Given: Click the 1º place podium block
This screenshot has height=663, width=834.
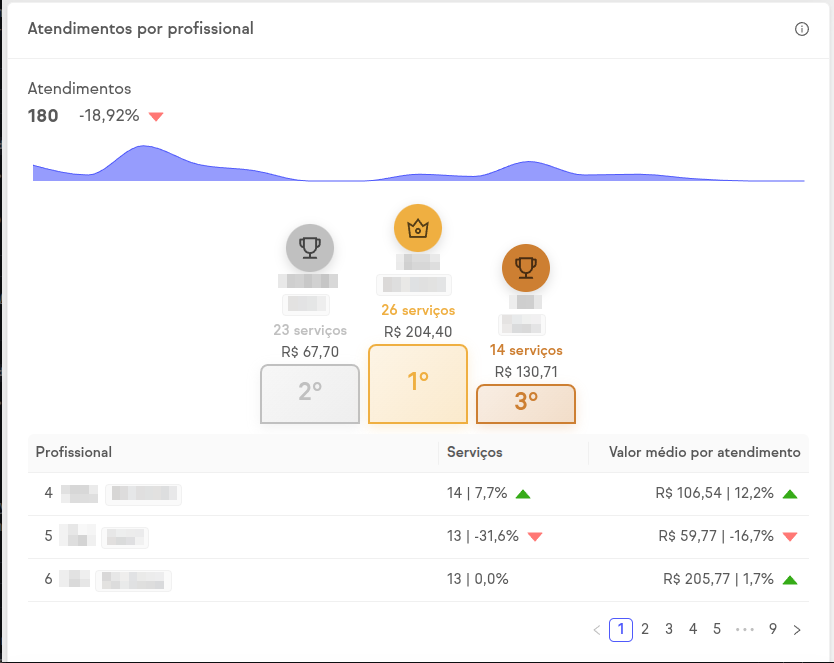Looking at the screenshot, I should point(418,383).
